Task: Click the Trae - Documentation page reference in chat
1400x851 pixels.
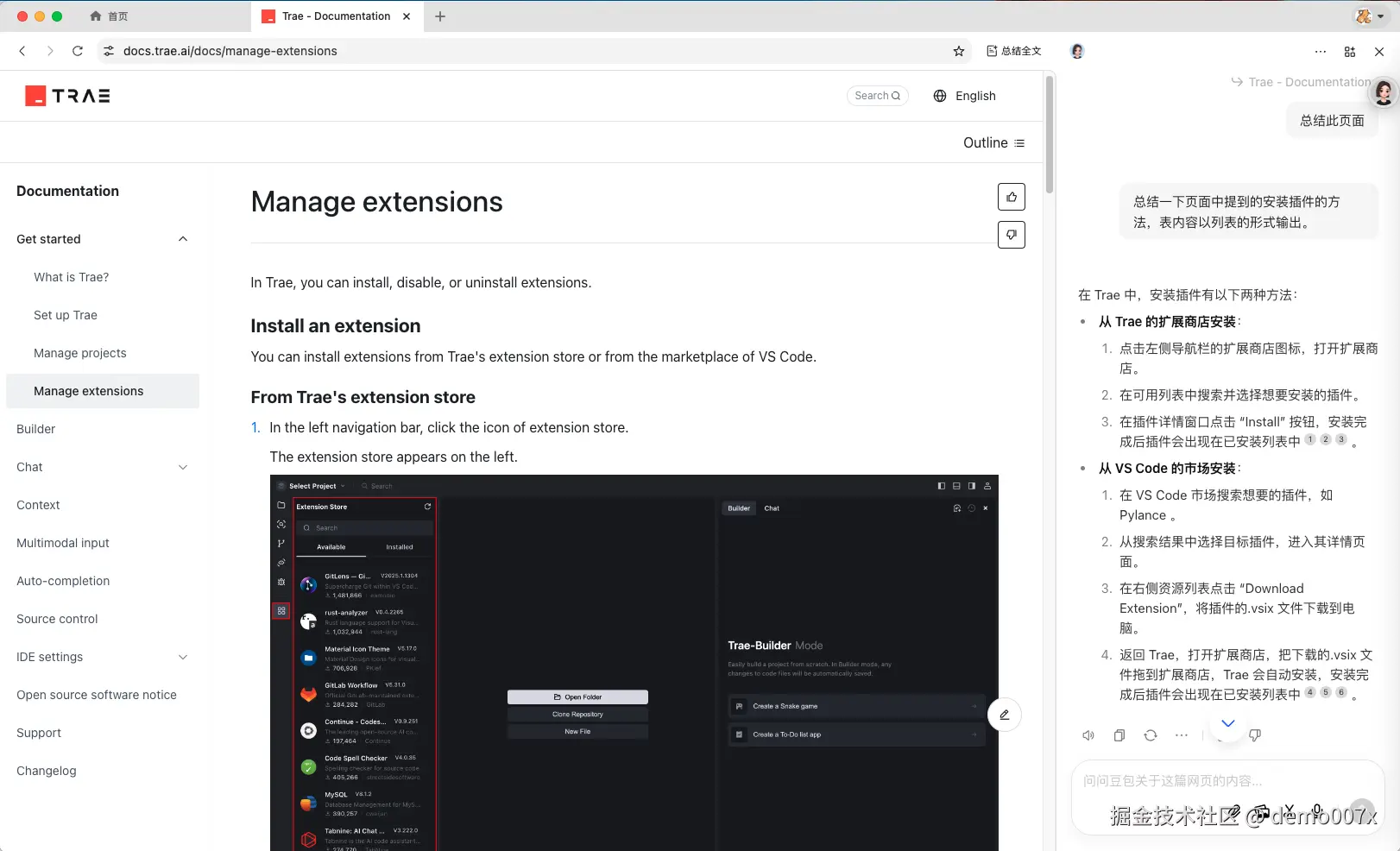Action: point(1301,82)
